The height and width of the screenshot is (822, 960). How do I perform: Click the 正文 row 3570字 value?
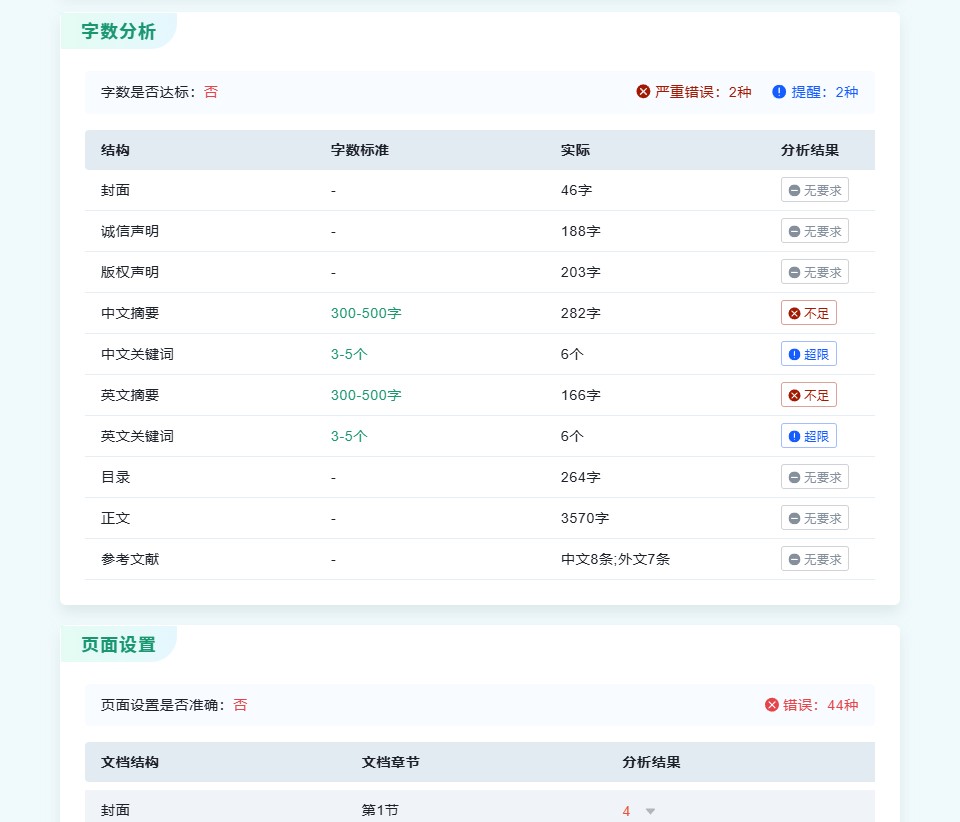point(585,518)
